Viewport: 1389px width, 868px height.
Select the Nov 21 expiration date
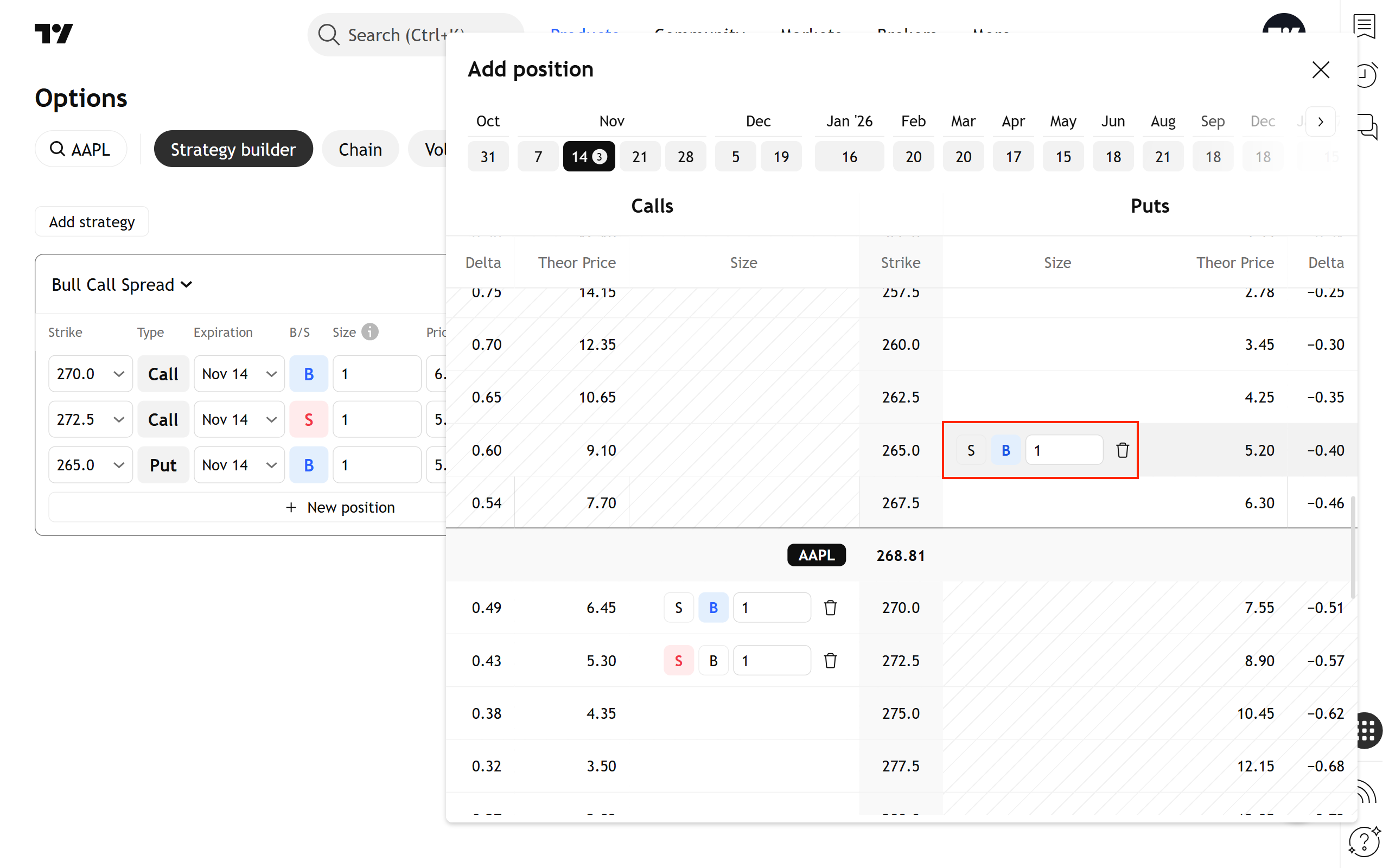[x=639, y=157]
